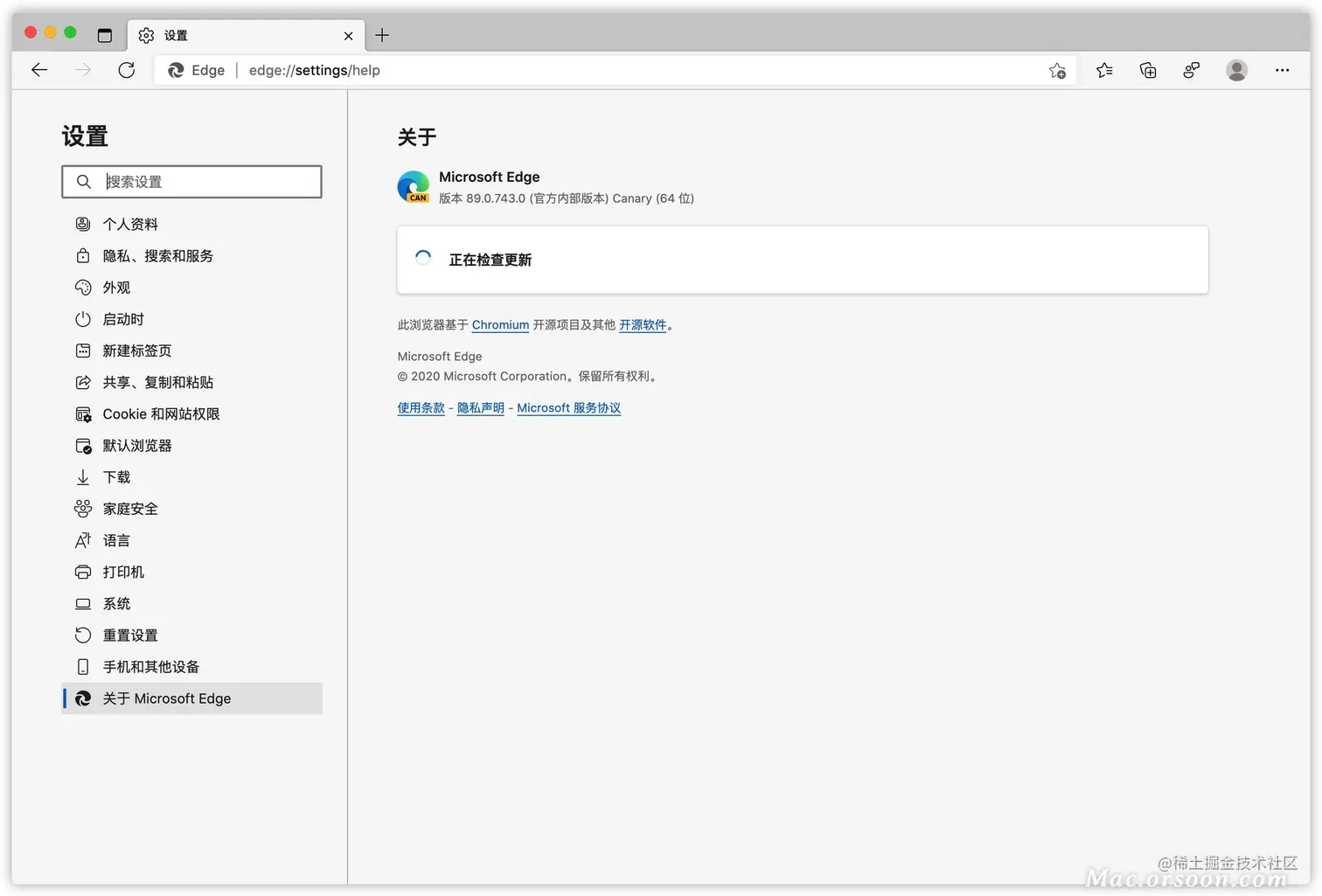Select the 设置 tab

tap(247, 35)
